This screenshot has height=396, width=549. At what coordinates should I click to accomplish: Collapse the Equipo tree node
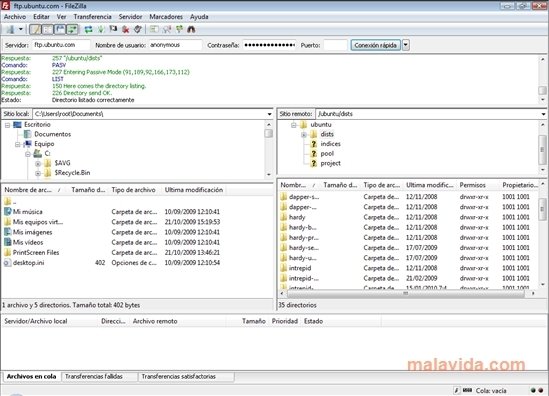point(17,144)
